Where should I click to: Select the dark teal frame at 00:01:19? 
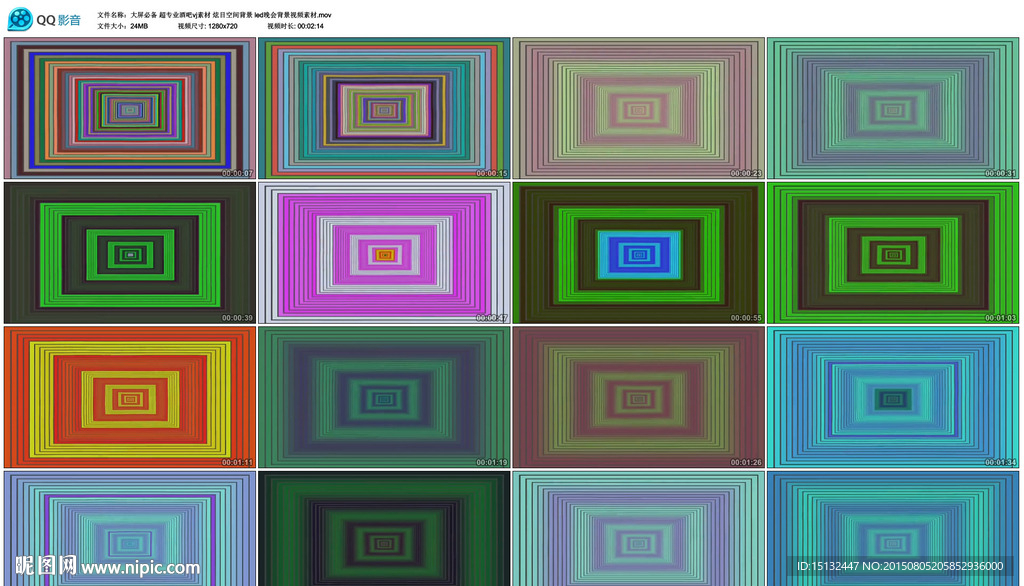(x=384, y=397)
